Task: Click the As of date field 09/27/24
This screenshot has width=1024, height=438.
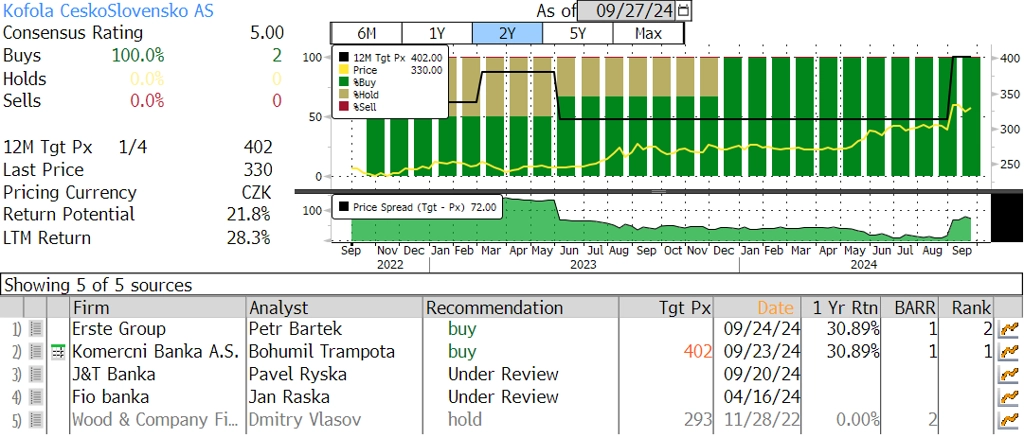Action: [628, 10]
